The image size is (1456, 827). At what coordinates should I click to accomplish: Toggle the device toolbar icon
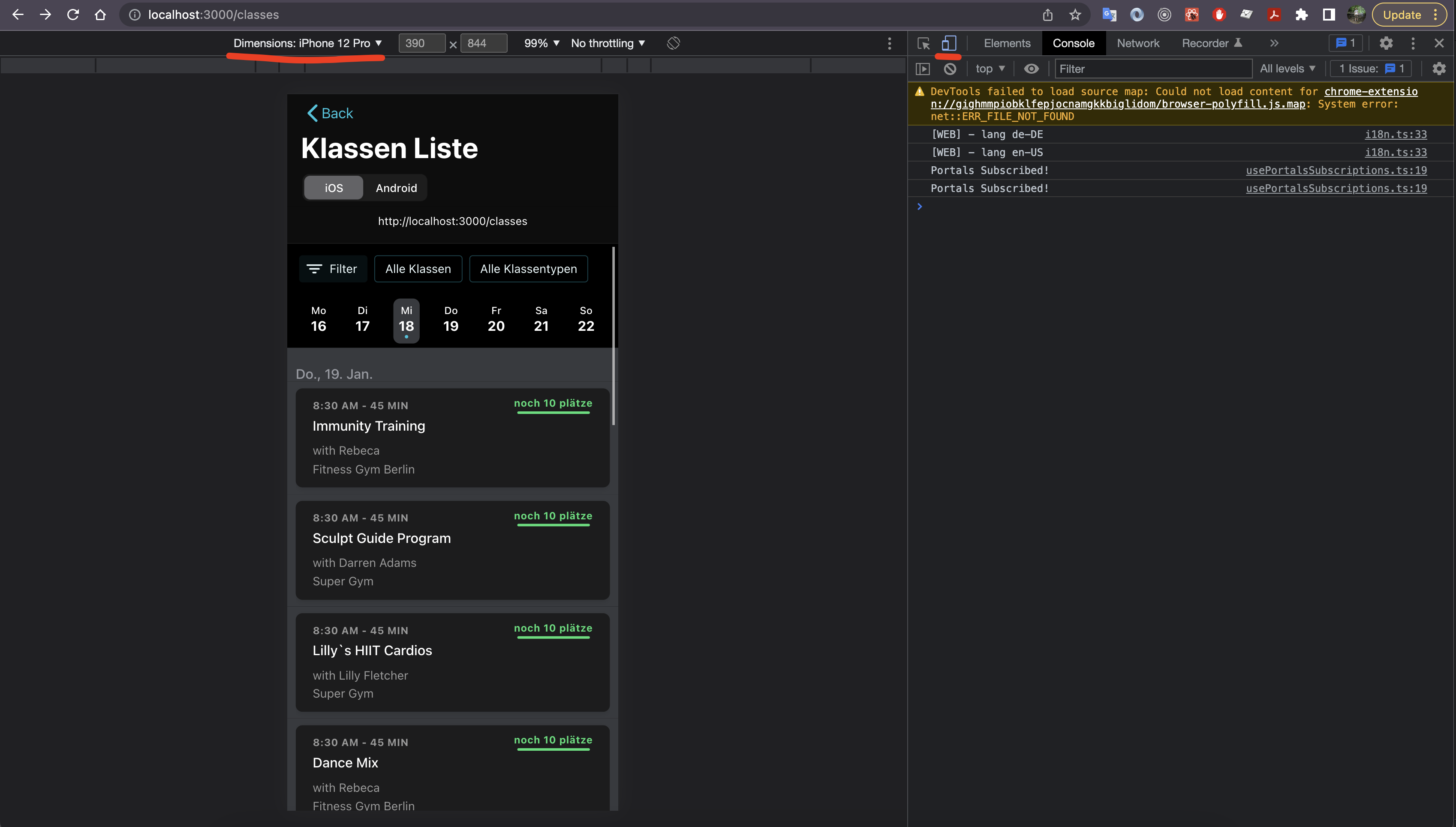948,43
